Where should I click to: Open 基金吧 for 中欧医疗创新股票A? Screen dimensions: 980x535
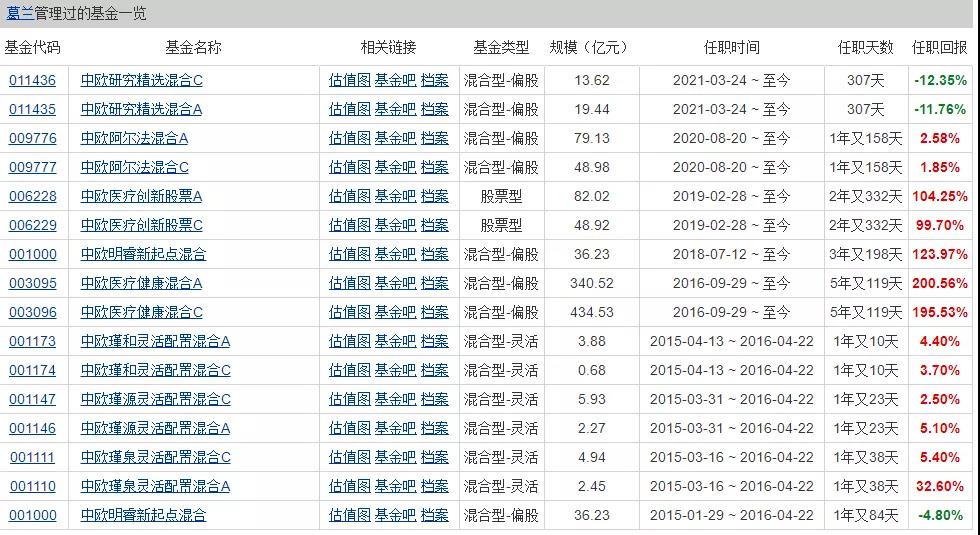click(x=396, y=196)
